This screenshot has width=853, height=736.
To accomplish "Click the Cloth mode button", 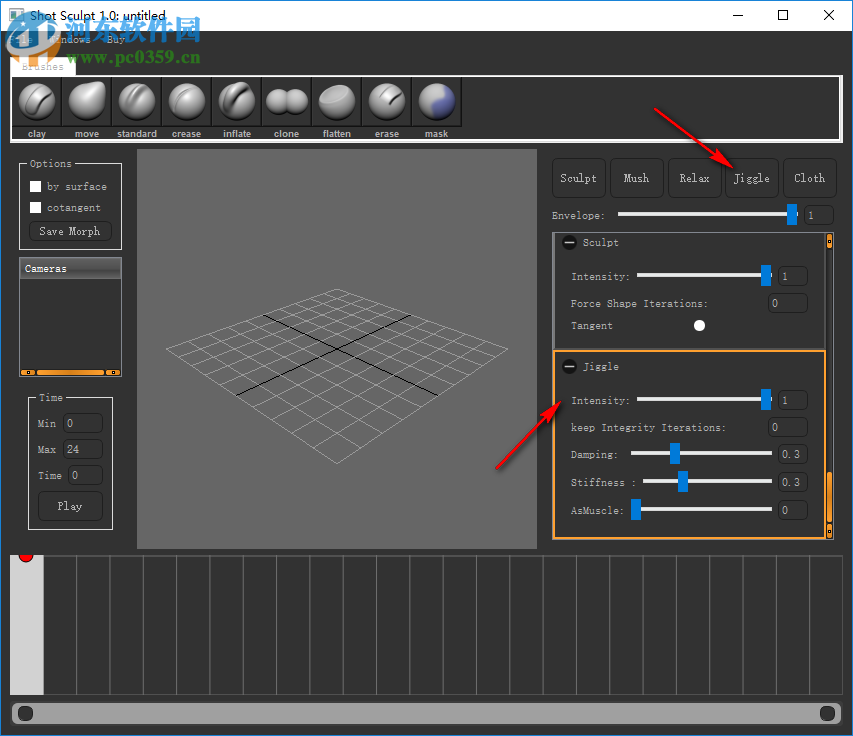I will coord(809,178).
